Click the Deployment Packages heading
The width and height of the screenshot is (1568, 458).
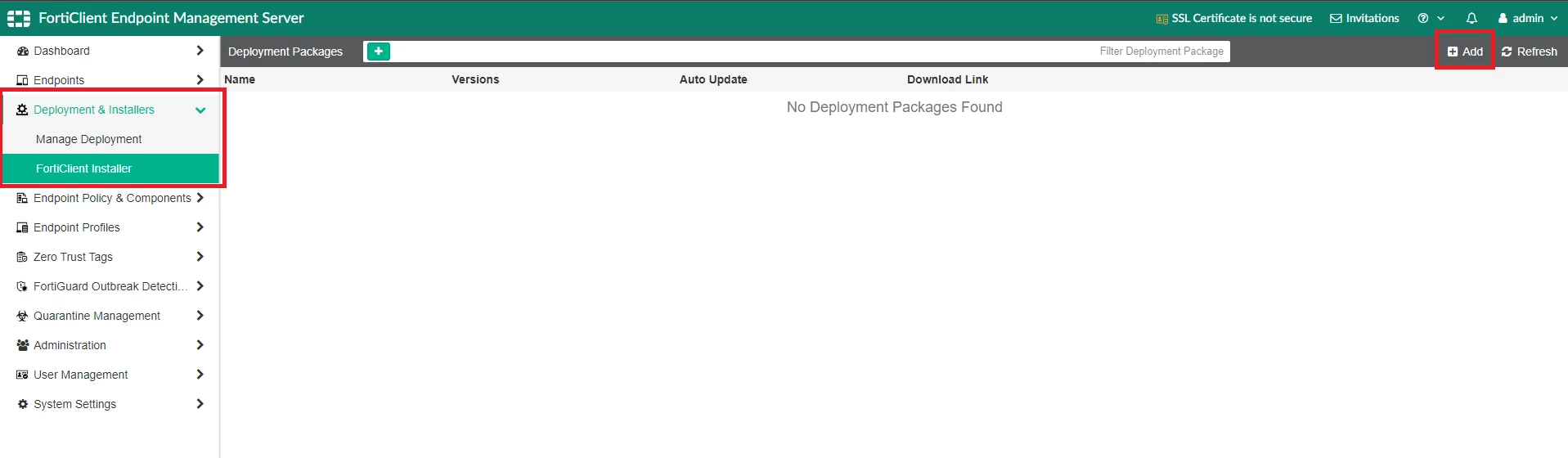coord(285,52)
